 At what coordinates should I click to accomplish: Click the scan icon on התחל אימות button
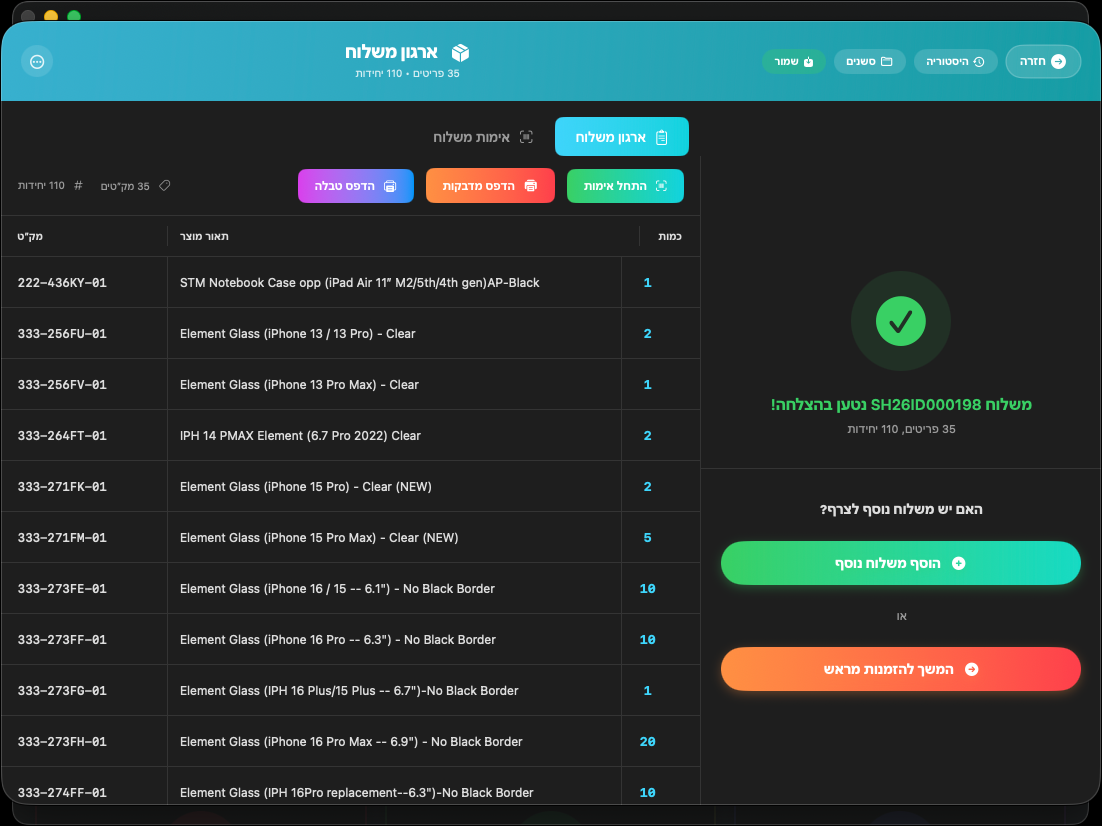coord(662,185)
